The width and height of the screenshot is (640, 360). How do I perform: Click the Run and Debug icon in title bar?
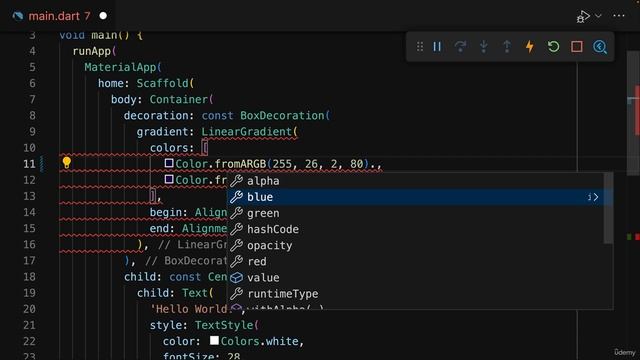coord(583,16)
